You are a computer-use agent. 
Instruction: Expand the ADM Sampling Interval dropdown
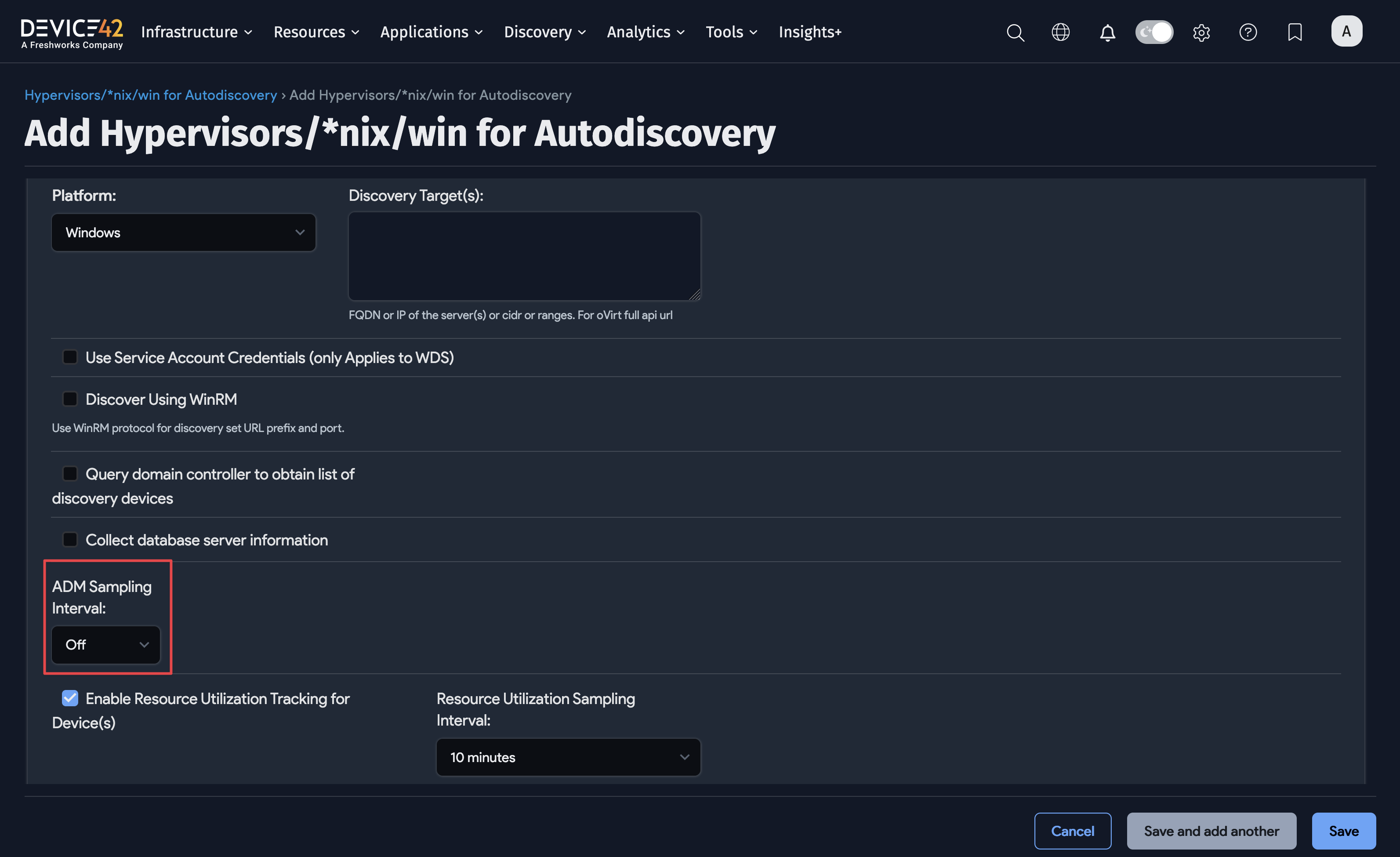[106, 644]
